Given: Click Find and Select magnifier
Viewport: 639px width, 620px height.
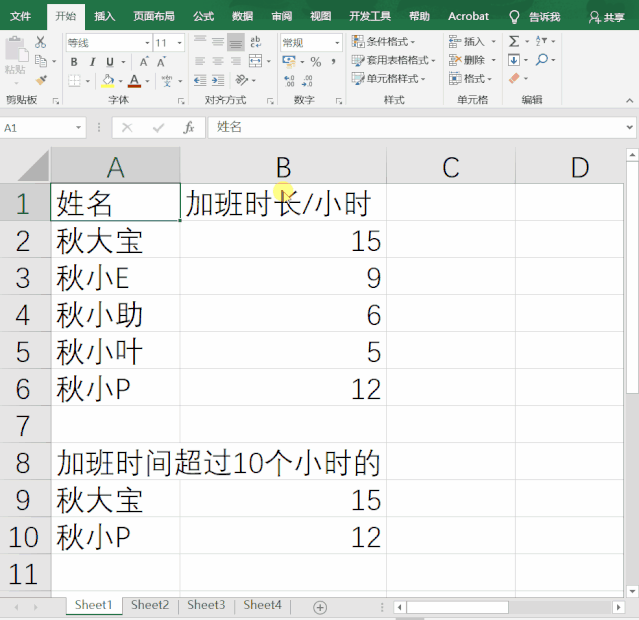Looking at the screenshot, I should tap(542, 60).
